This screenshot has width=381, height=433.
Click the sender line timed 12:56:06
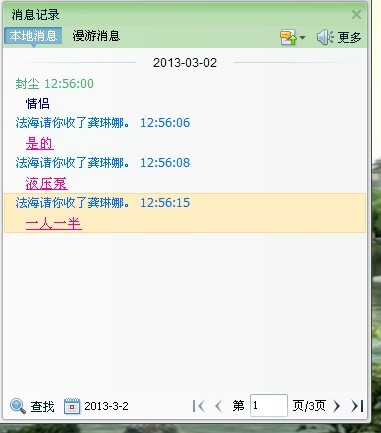103,123
